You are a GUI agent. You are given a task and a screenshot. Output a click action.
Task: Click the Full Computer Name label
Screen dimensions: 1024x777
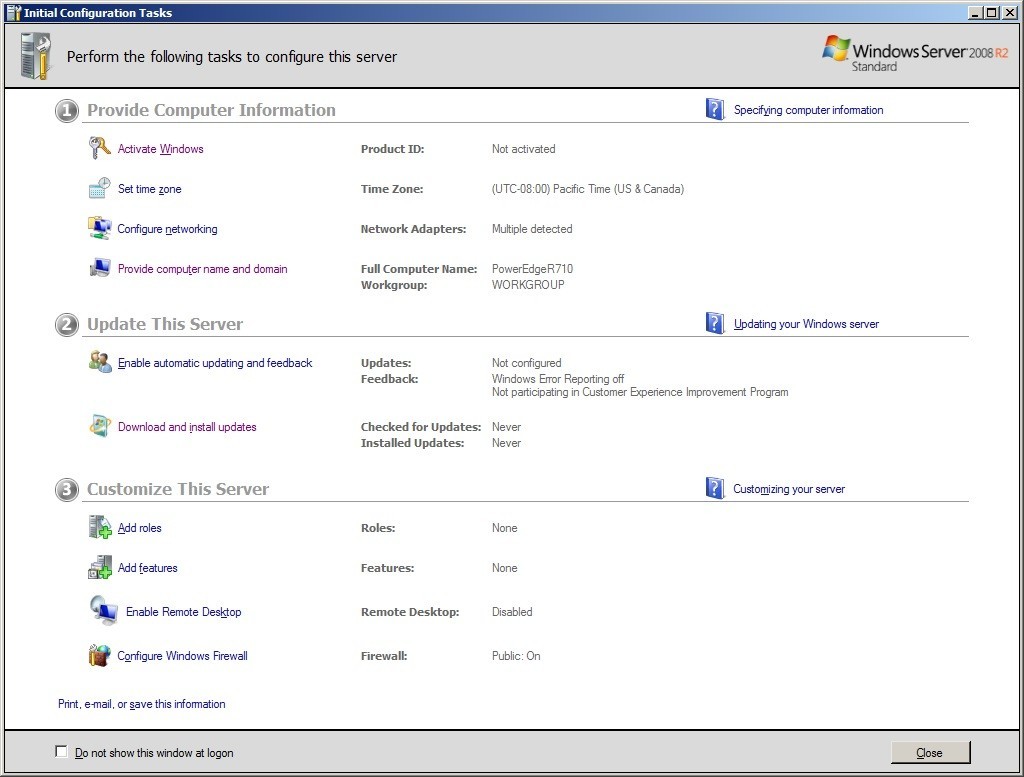coord(419,268)
